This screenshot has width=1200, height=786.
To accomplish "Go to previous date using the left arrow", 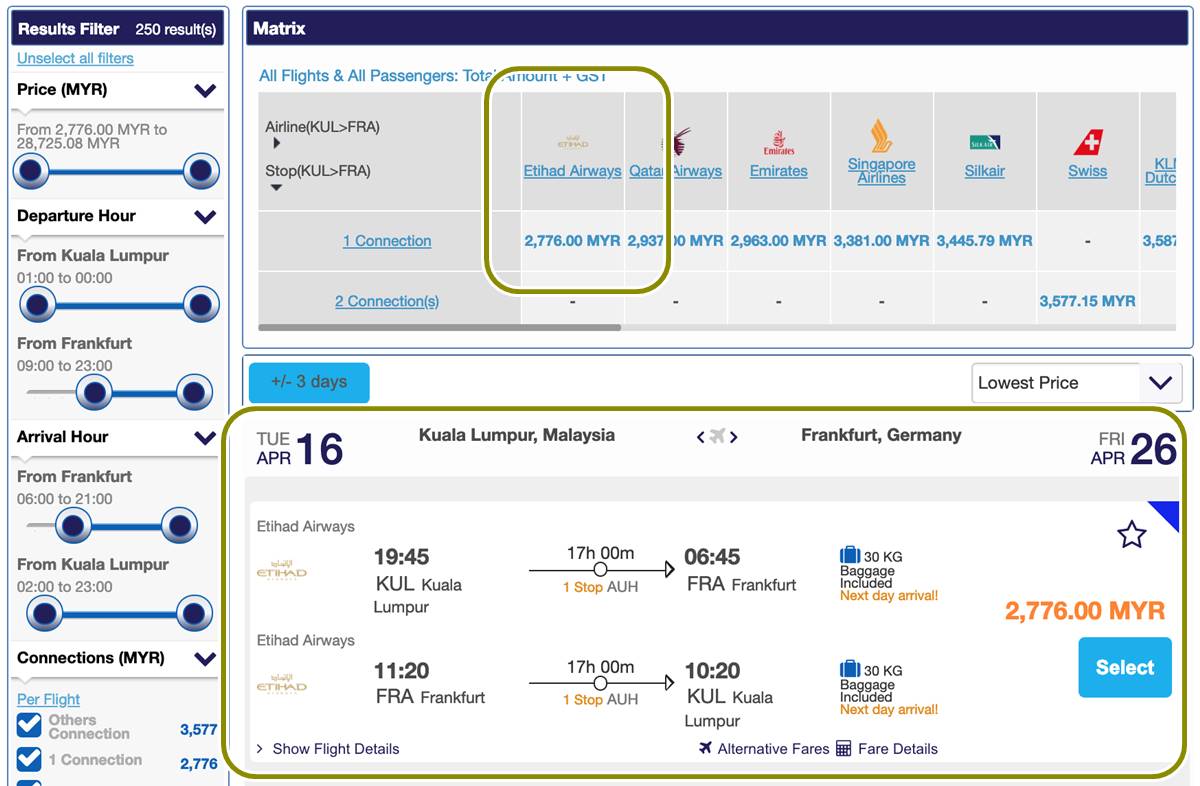I will pos(700,437).
